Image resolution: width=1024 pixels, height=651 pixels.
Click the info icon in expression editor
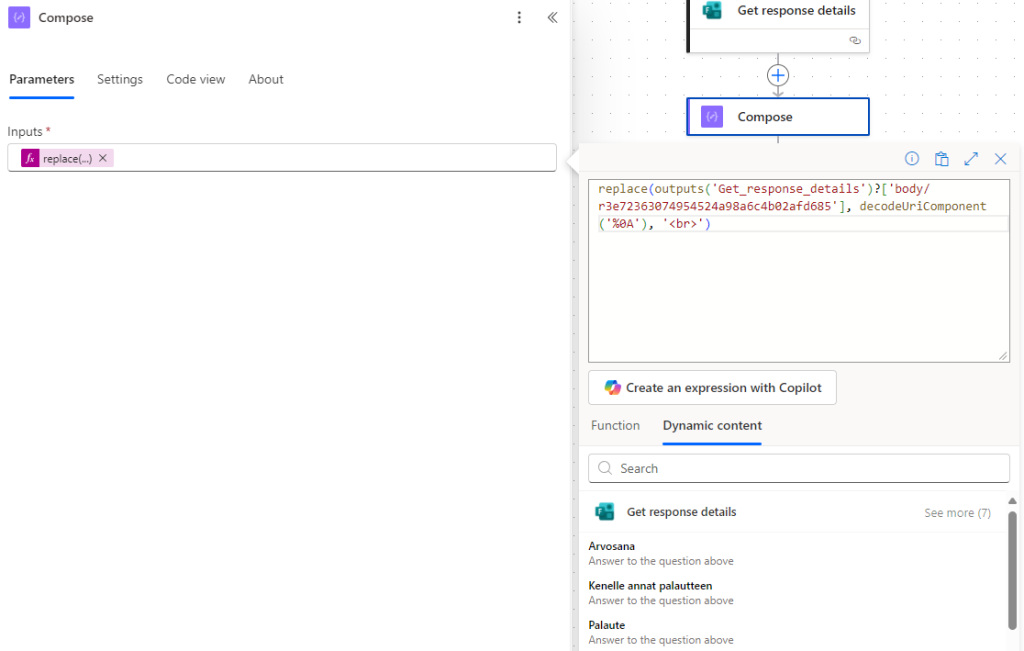point(912,159)
